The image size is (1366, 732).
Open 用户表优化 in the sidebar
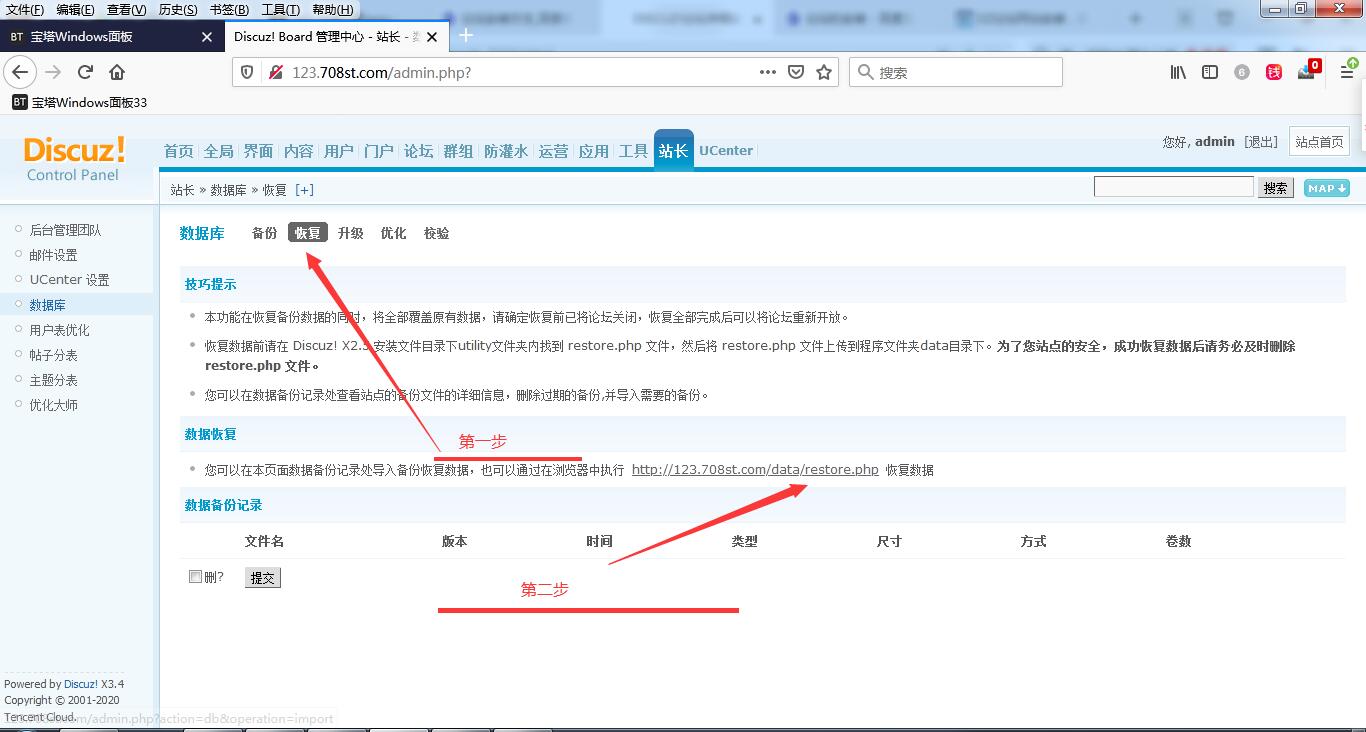(60, 330)
